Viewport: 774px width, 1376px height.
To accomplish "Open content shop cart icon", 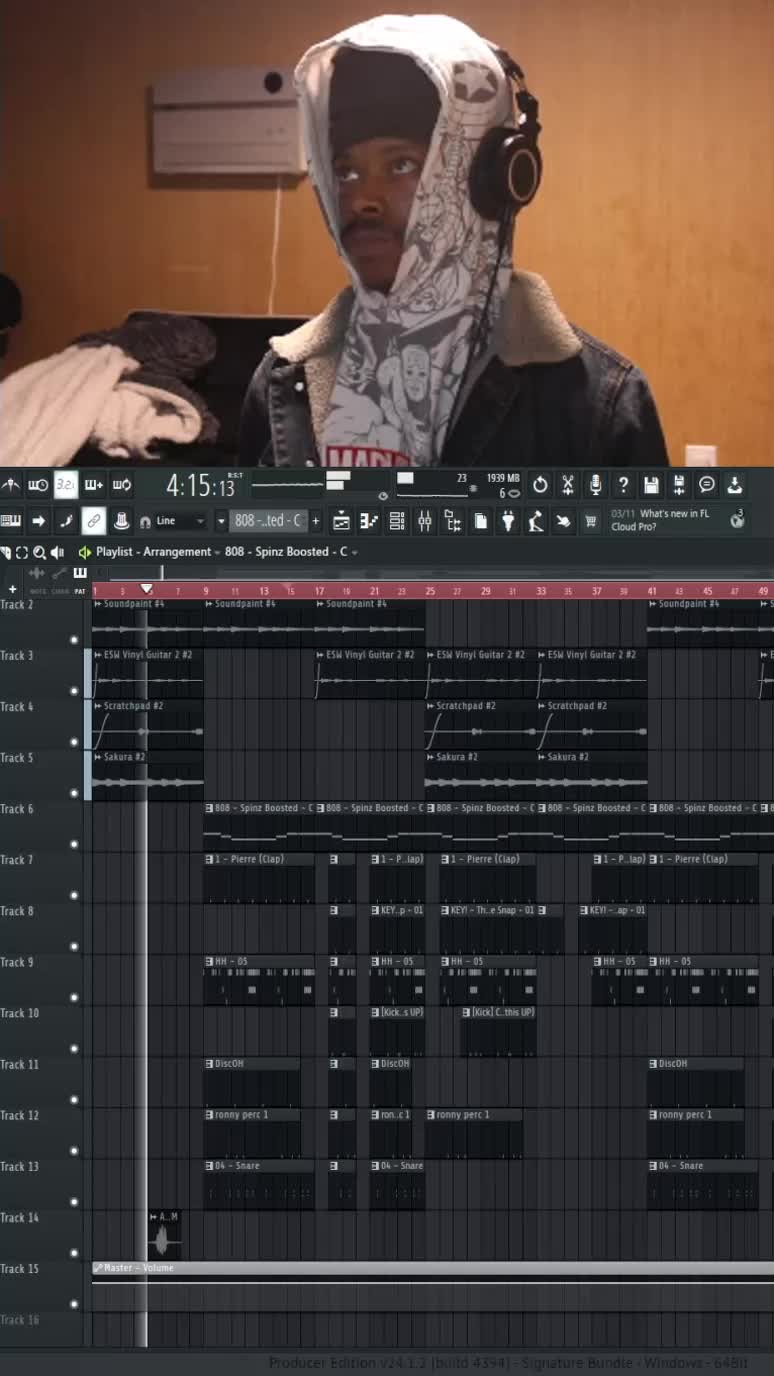I will click(x=591, y=520).
